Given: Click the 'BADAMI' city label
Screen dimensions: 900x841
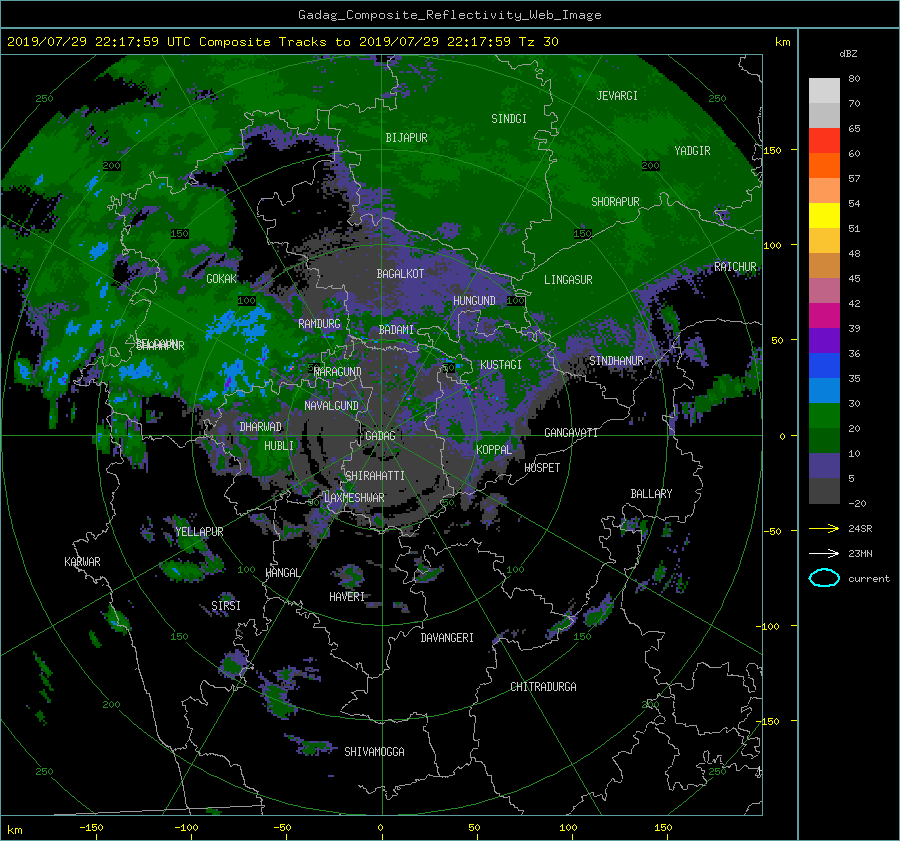Looking at the screenshot, I should (396, 330).
